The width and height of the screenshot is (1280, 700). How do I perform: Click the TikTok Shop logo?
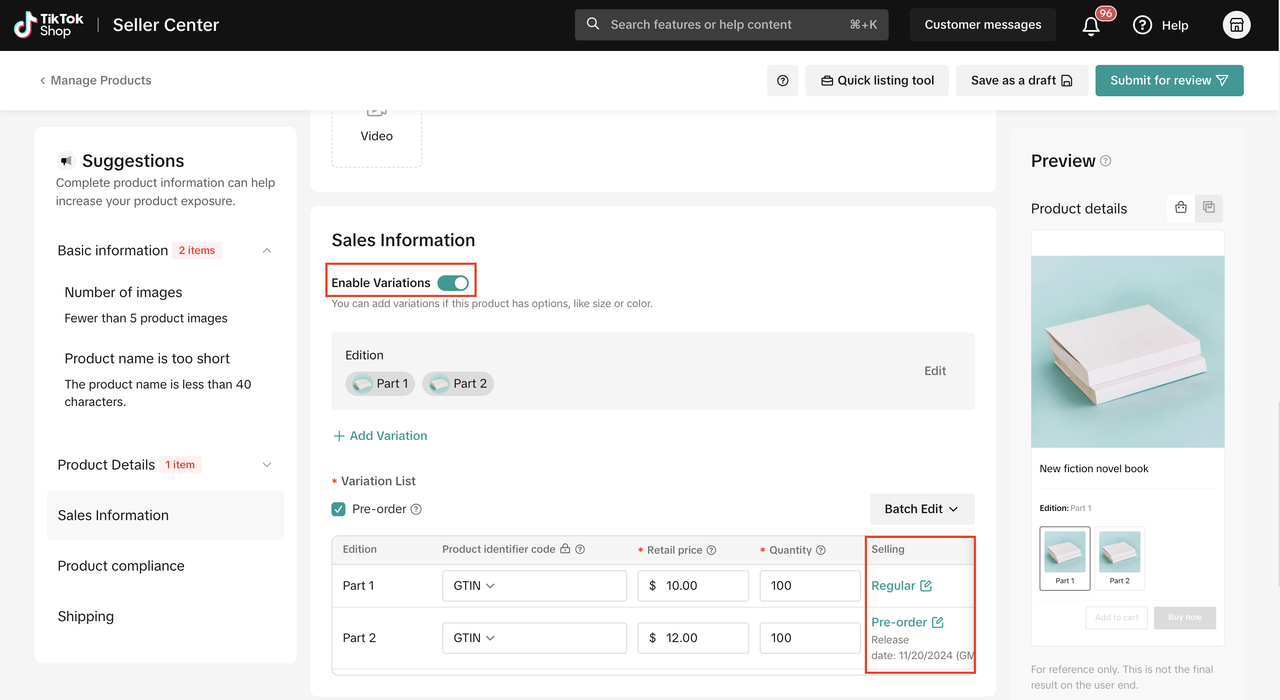click(48, 25)
